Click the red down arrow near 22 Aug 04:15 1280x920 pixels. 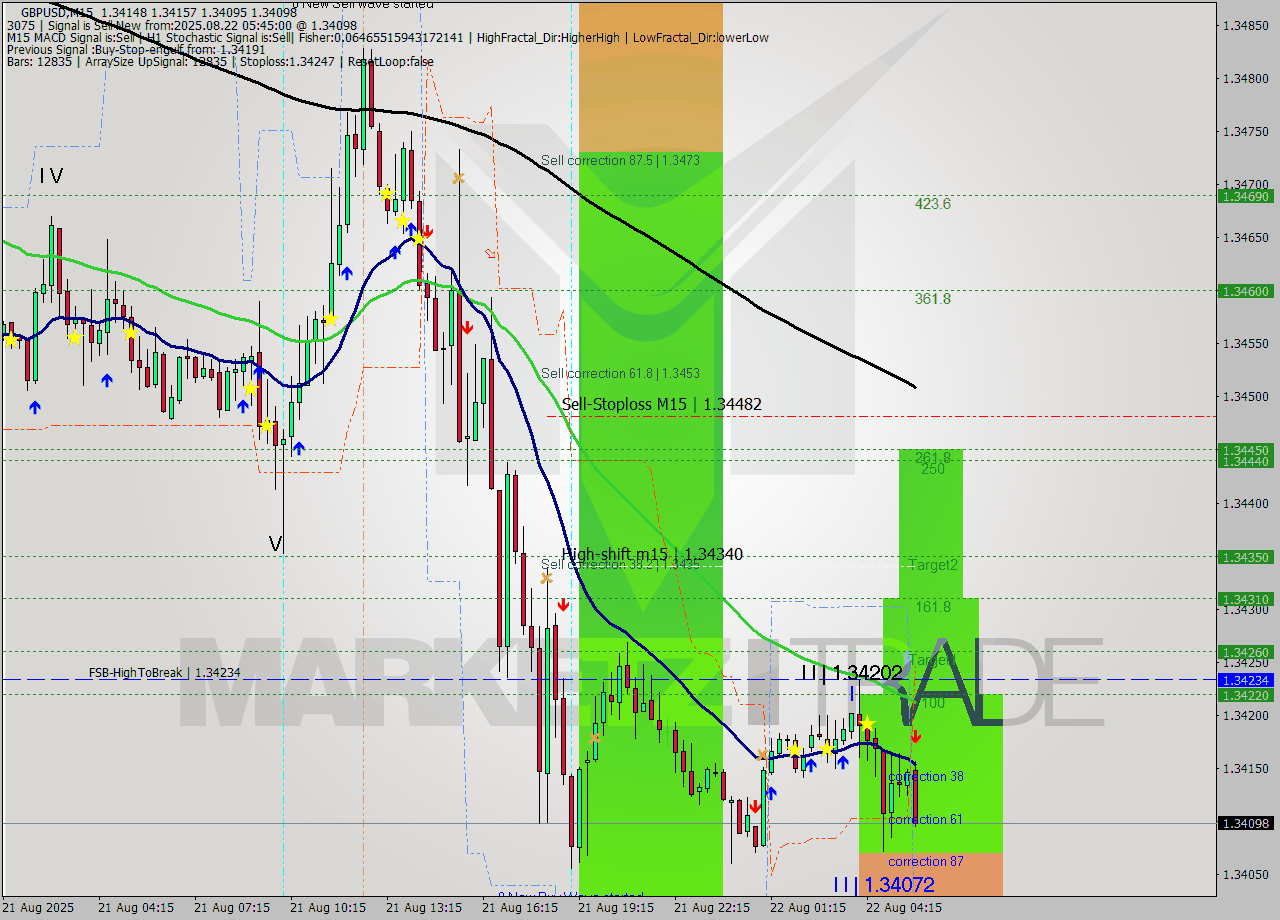coord(917,738)
